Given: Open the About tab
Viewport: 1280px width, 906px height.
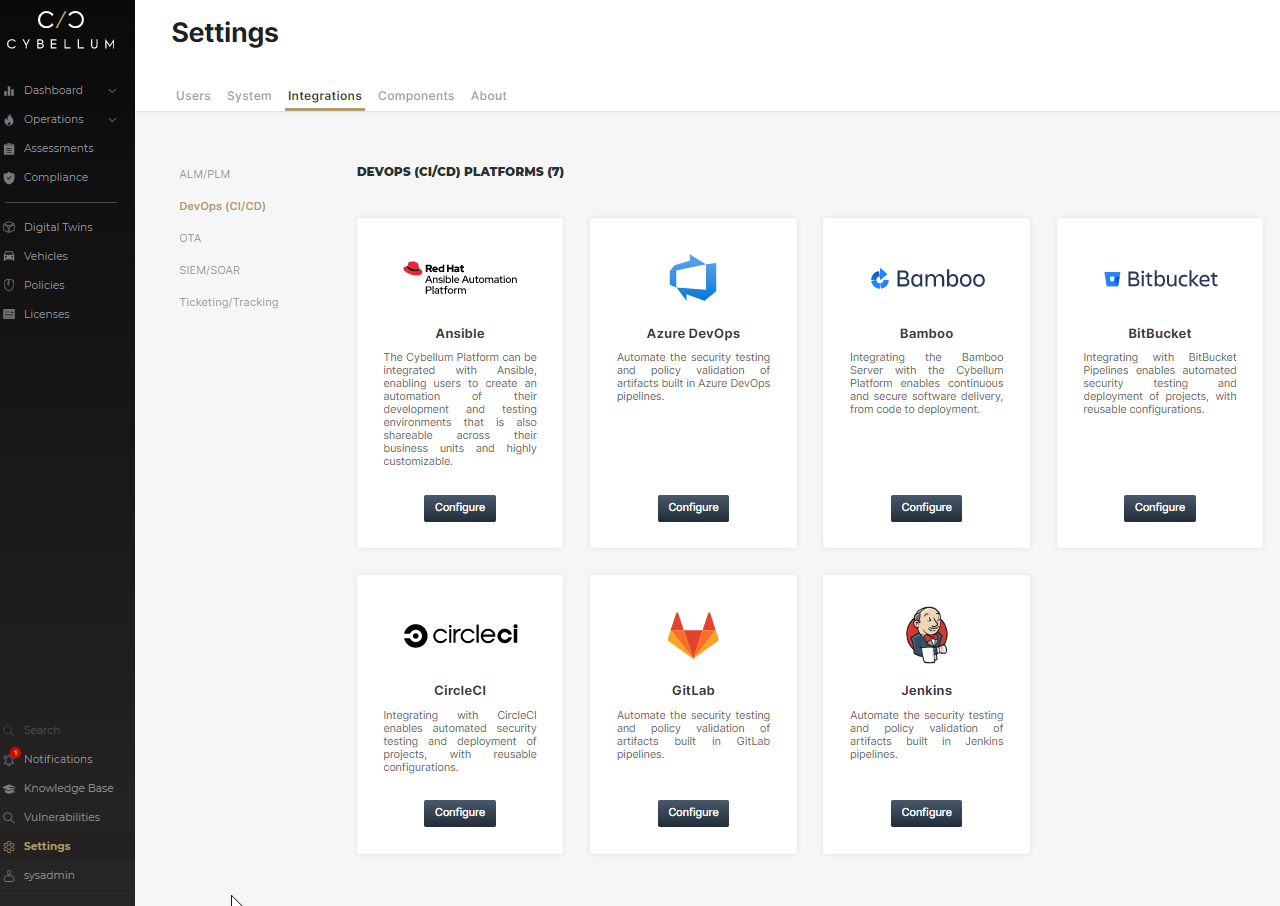Looking at the screenshot, I should pos(488,95).
